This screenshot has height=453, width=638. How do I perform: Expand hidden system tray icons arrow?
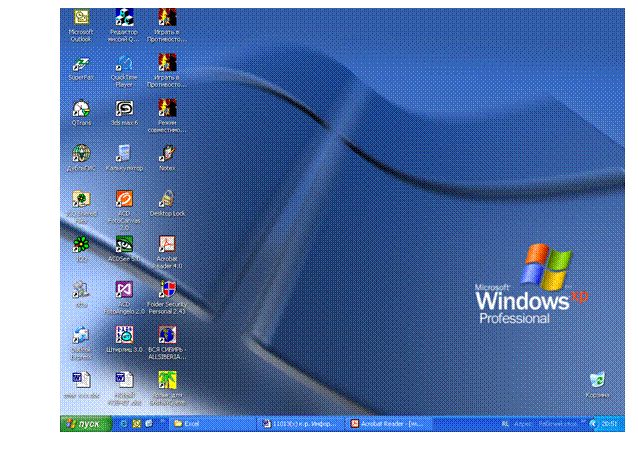[593, 424]
